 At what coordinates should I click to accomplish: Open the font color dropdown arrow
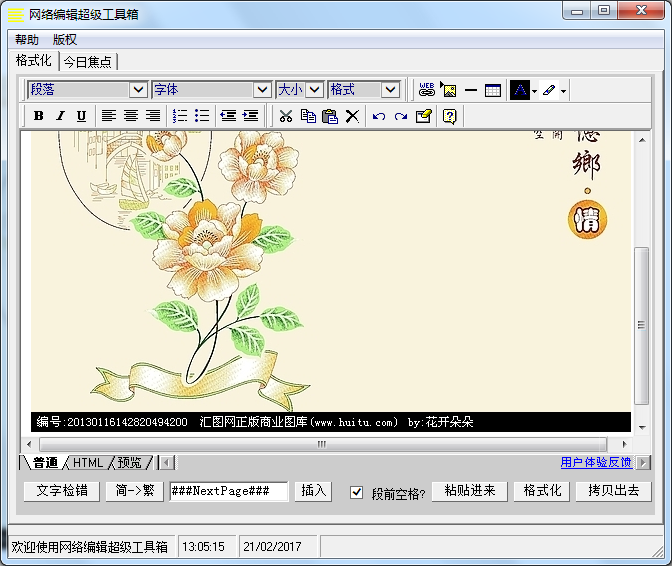click(534, 91)
